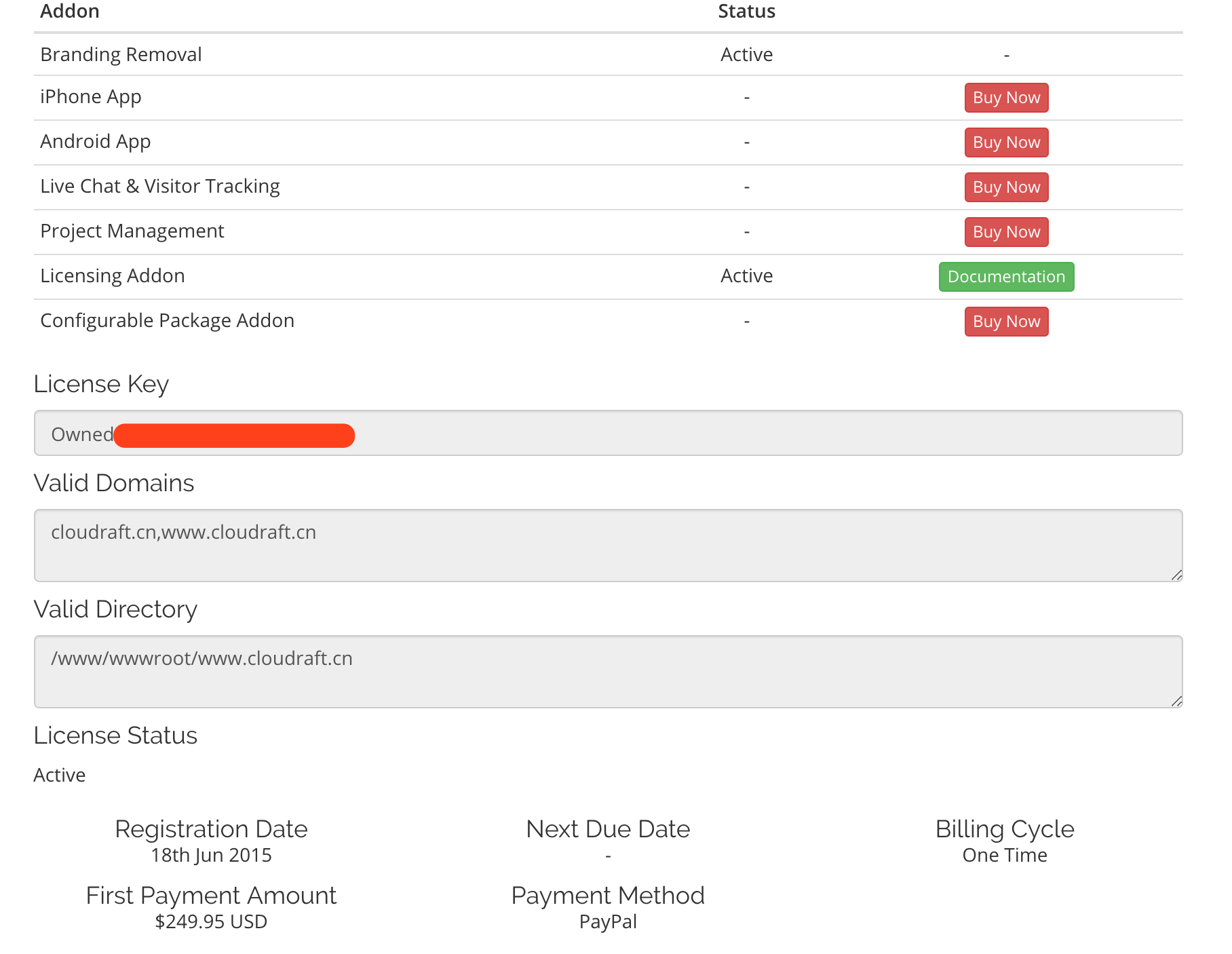This screenshot has height=954, width=1232.
Task: Open Licensing Addon Documentation
Action: [1006, 277]
